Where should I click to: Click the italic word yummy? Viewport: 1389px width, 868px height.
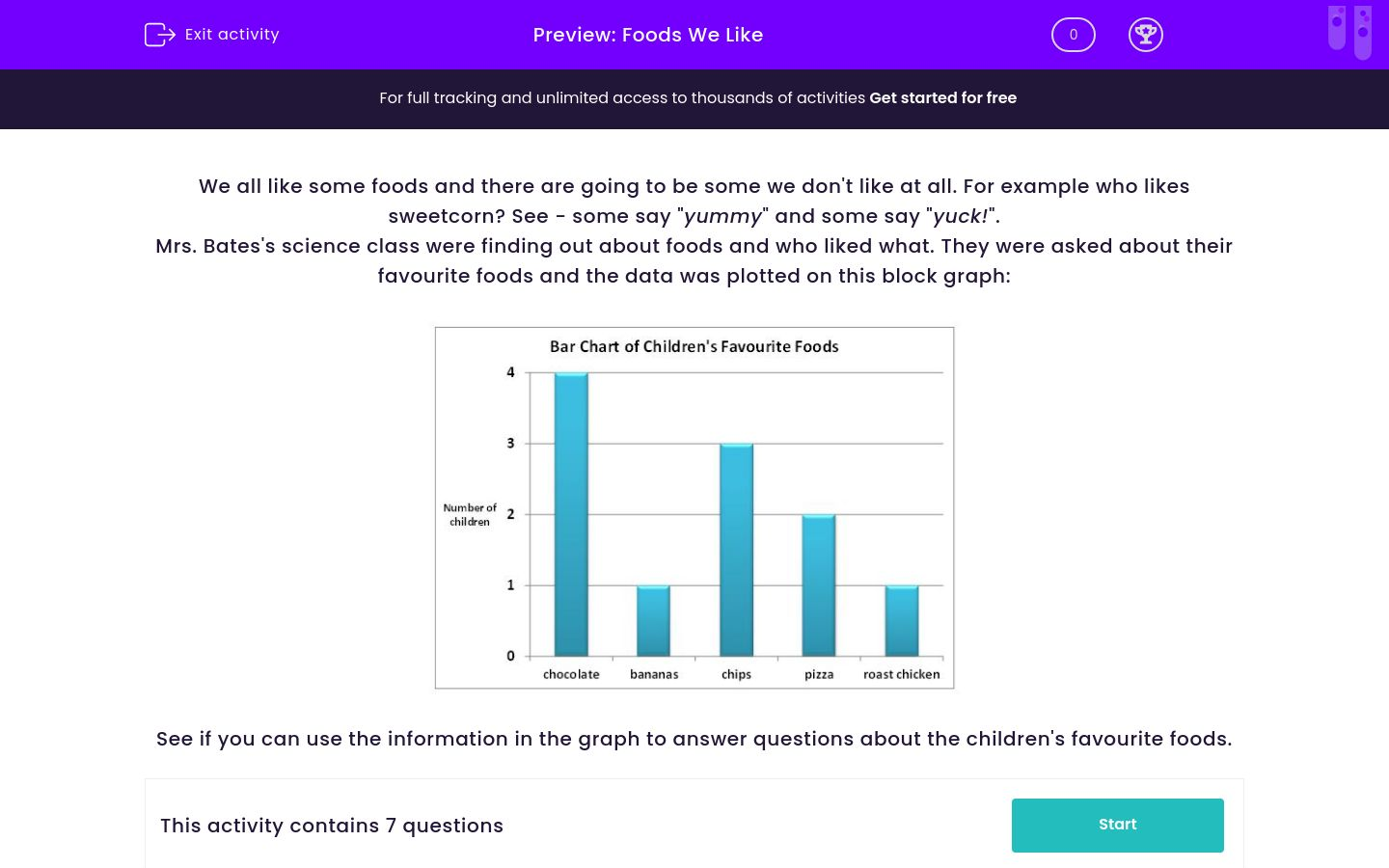pos(722,216)
